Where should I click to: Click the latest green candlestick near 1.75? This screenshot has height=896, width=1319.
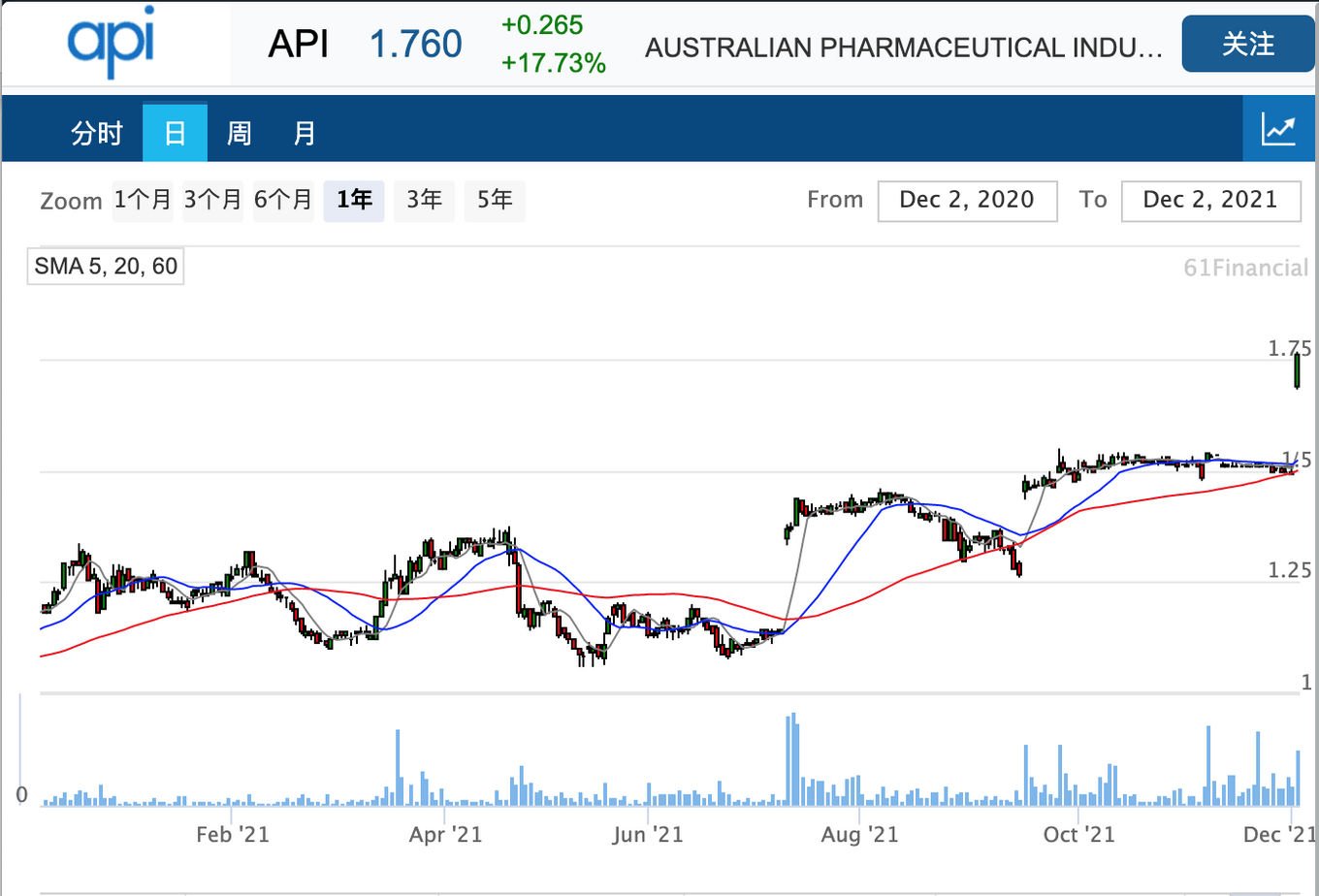pyautogui.click(x=1298, y=371)
